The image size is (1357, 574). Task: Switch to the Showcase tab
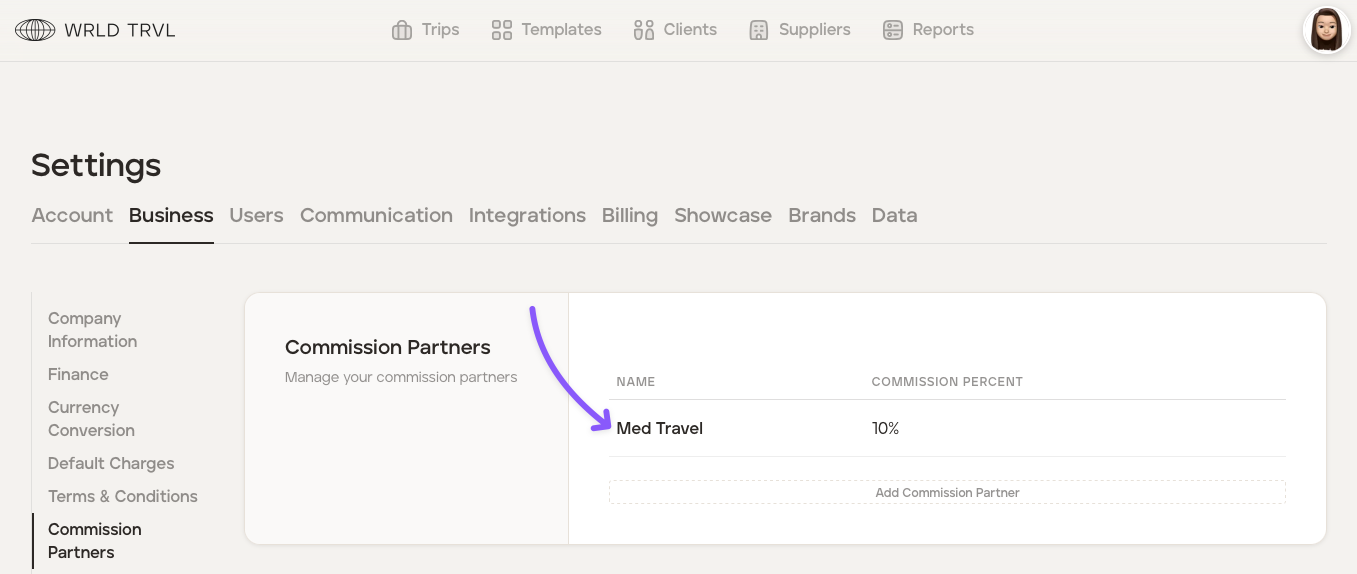pos(723,215)
